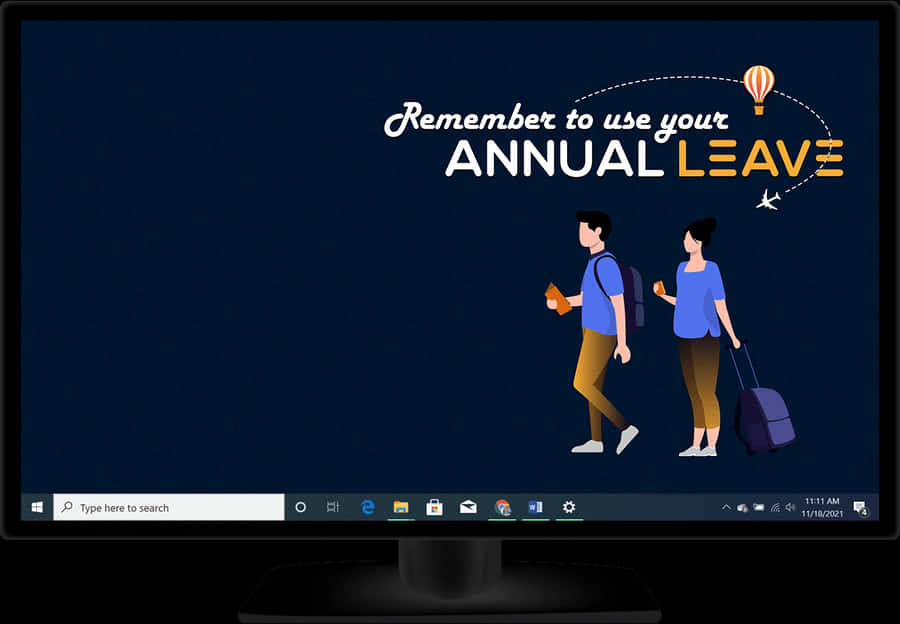Image resolution: width=900 pixels, height=624 pixels.
Task: Open the Settings gear app
Action: point(569,507)
